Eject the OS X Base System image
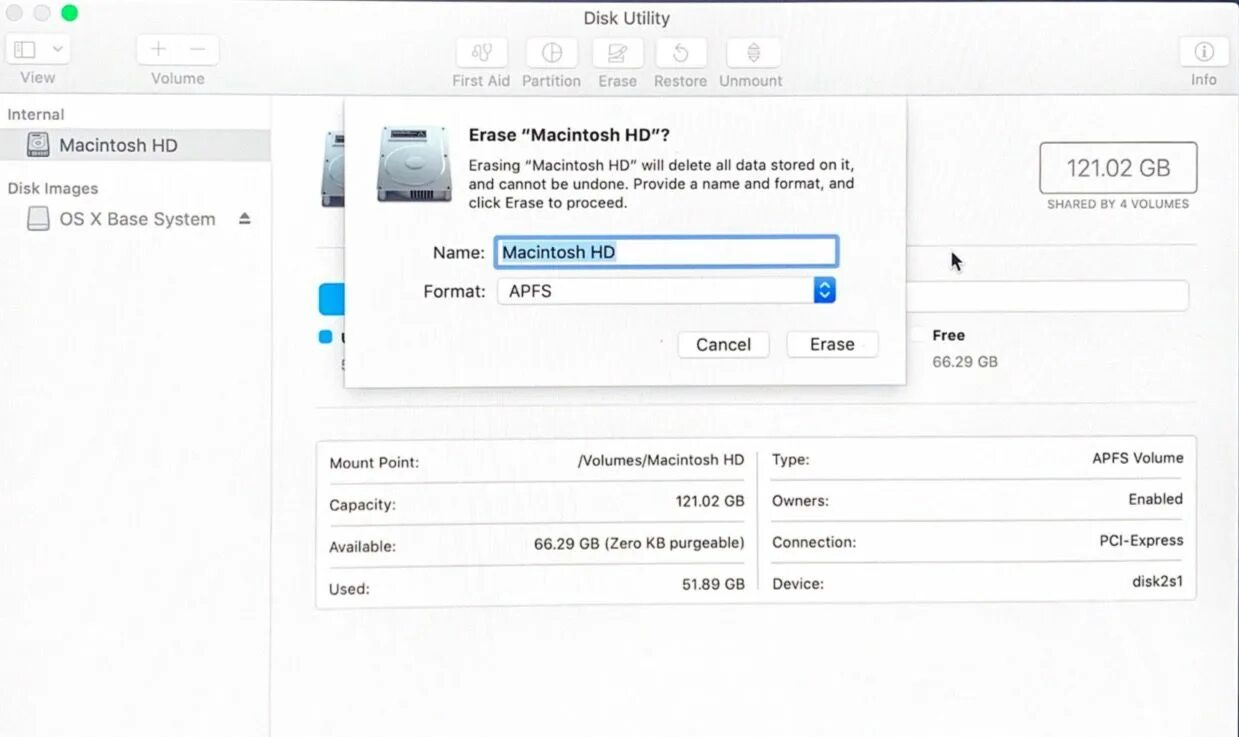Image resolution: width=1239 pixels, height=737 pixels. click(x=245, y=219)
